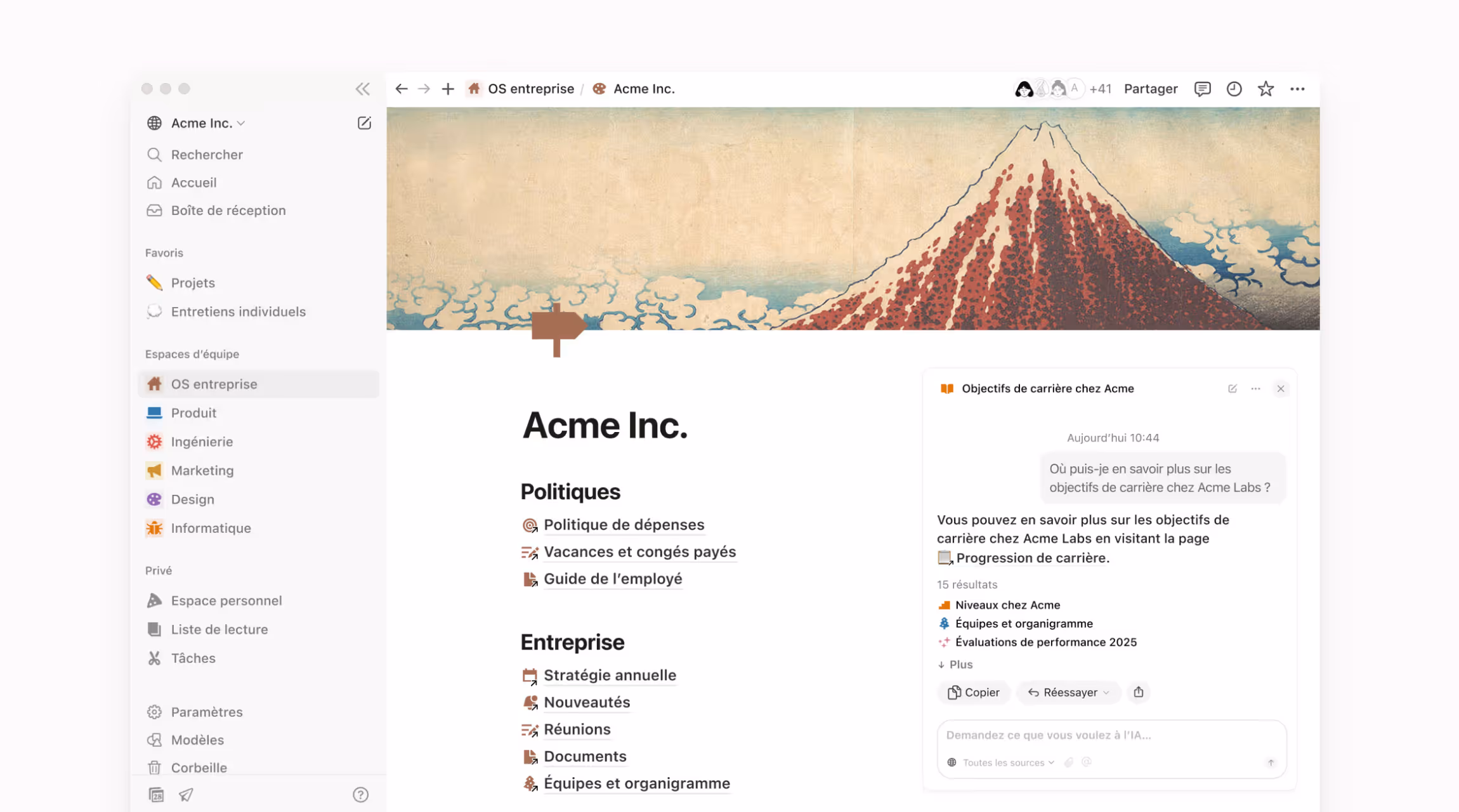
Task: Open Espace personnel page
Action: [x=259, y=601]
